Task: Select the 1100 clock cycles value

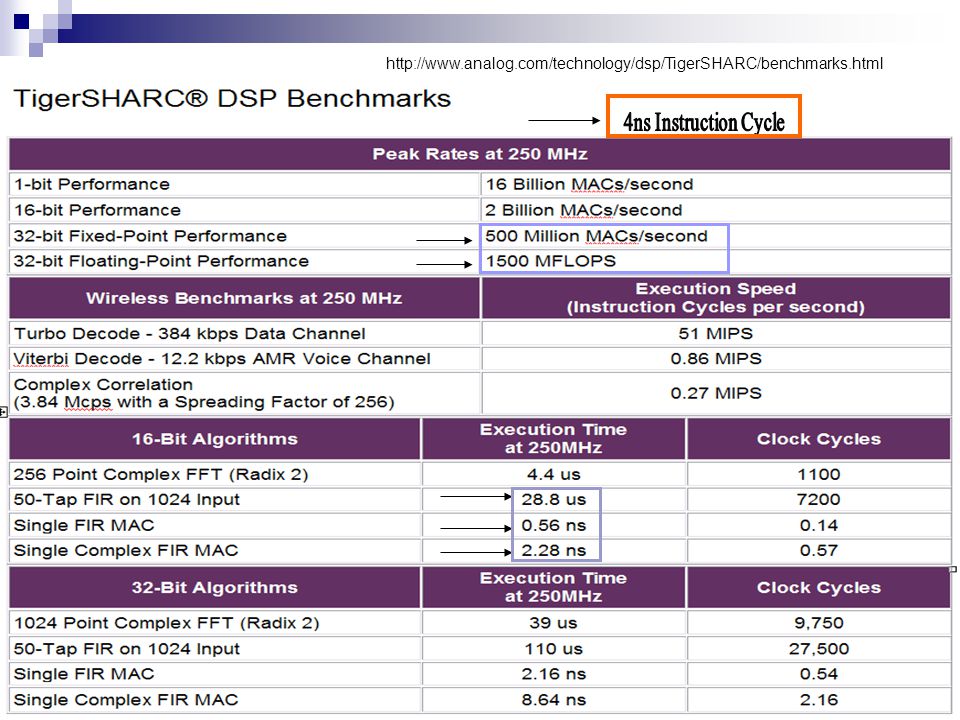Action: click(819, 474)
